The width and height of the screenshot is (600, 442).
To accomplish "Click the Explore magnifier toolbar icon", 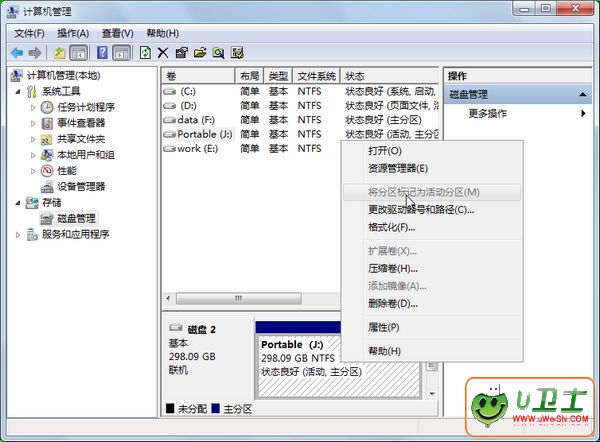I will pyautogui.click(x=218, y=53).
